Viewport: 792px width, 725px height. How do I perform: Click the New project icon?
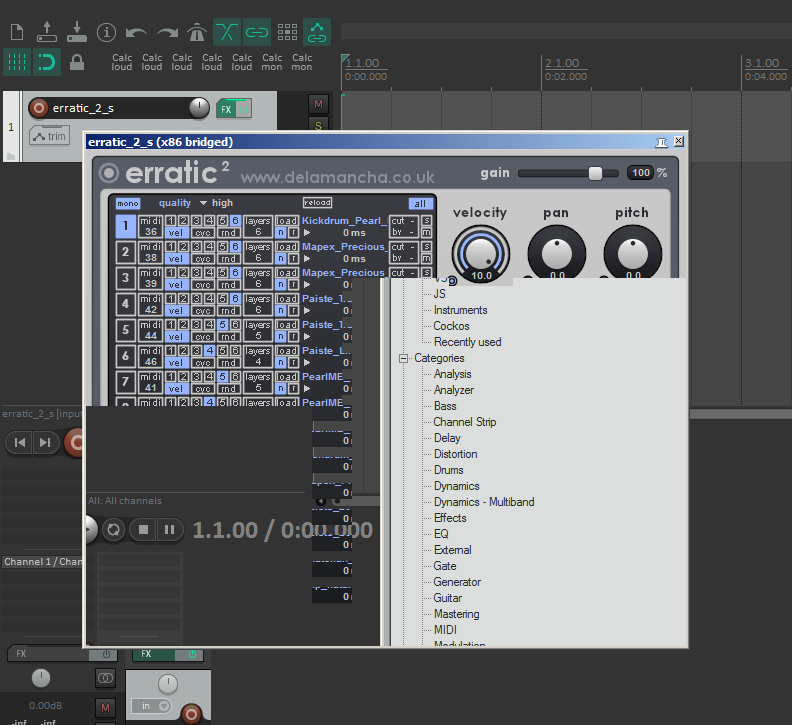point(17,32)
